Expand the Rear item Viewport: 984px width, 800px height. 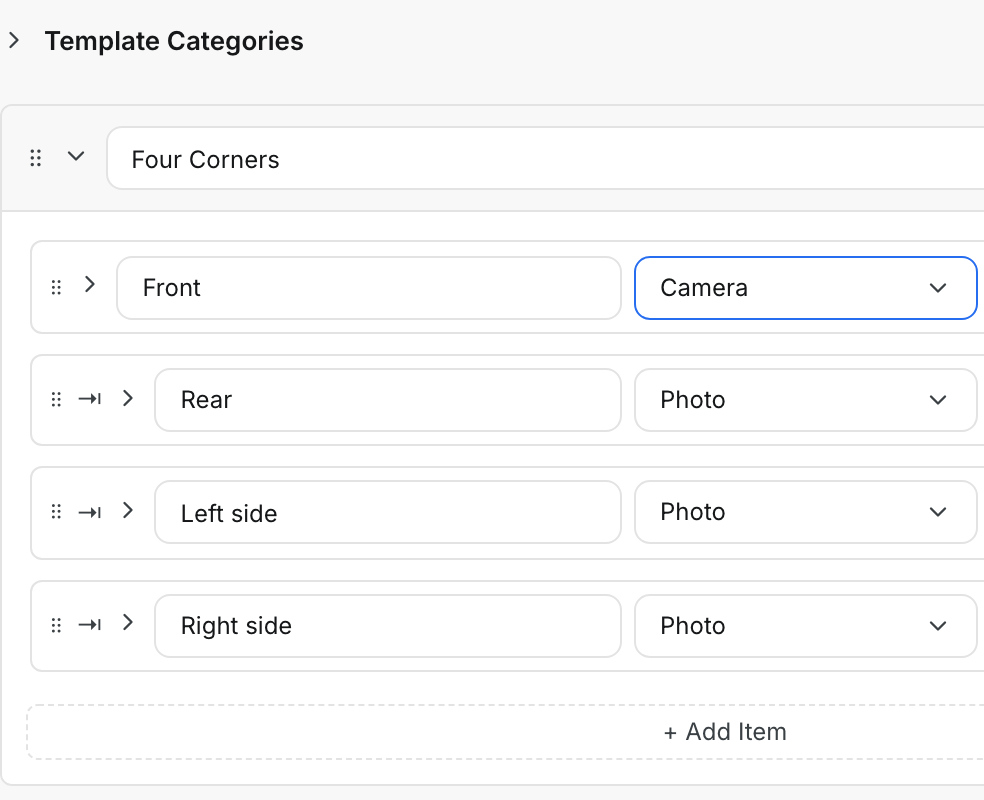128,398
